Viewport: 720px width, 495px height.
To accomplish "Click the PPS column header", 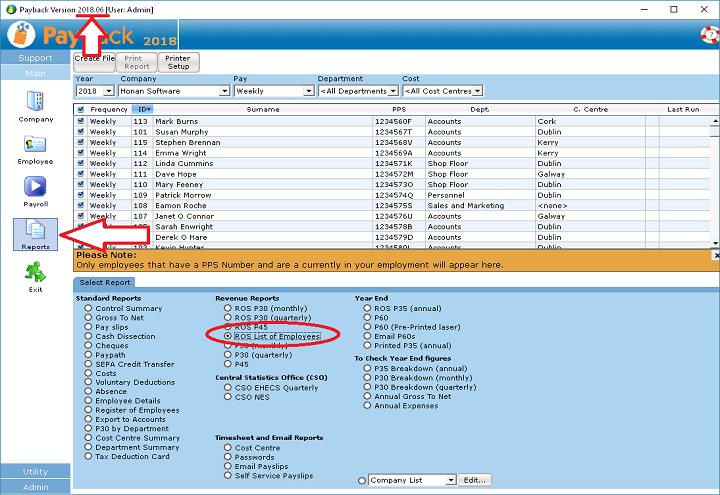I will tap(399, 109).
